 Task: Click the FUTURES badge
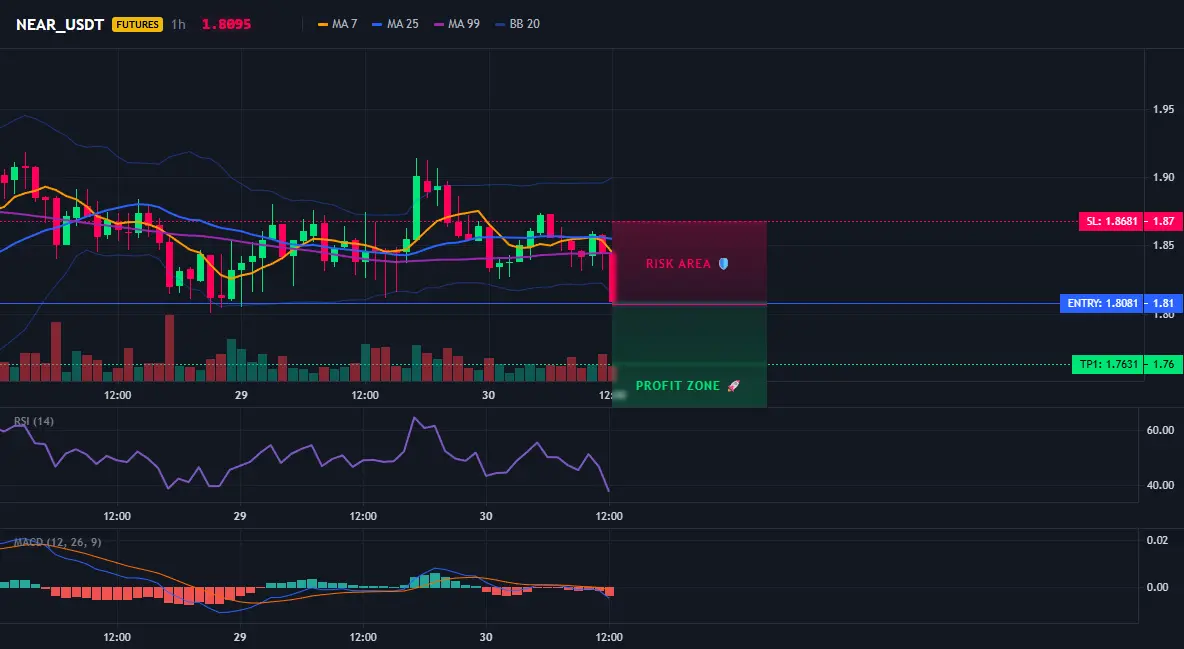(x=137, y=24)
